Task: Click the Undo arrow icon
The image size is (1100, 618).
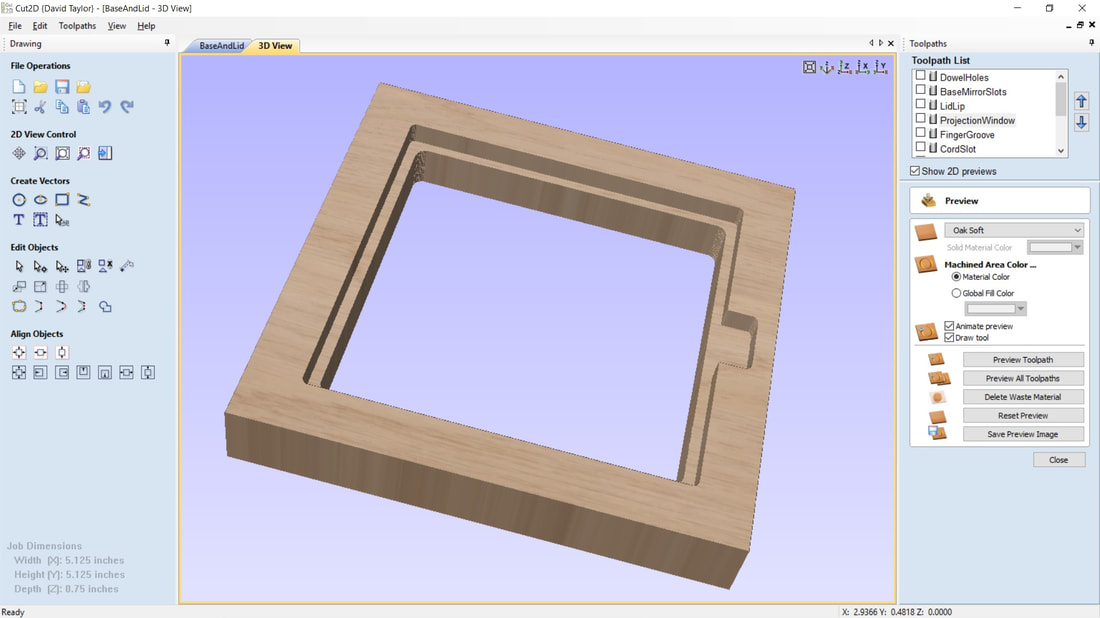Action: coord(105,107)
